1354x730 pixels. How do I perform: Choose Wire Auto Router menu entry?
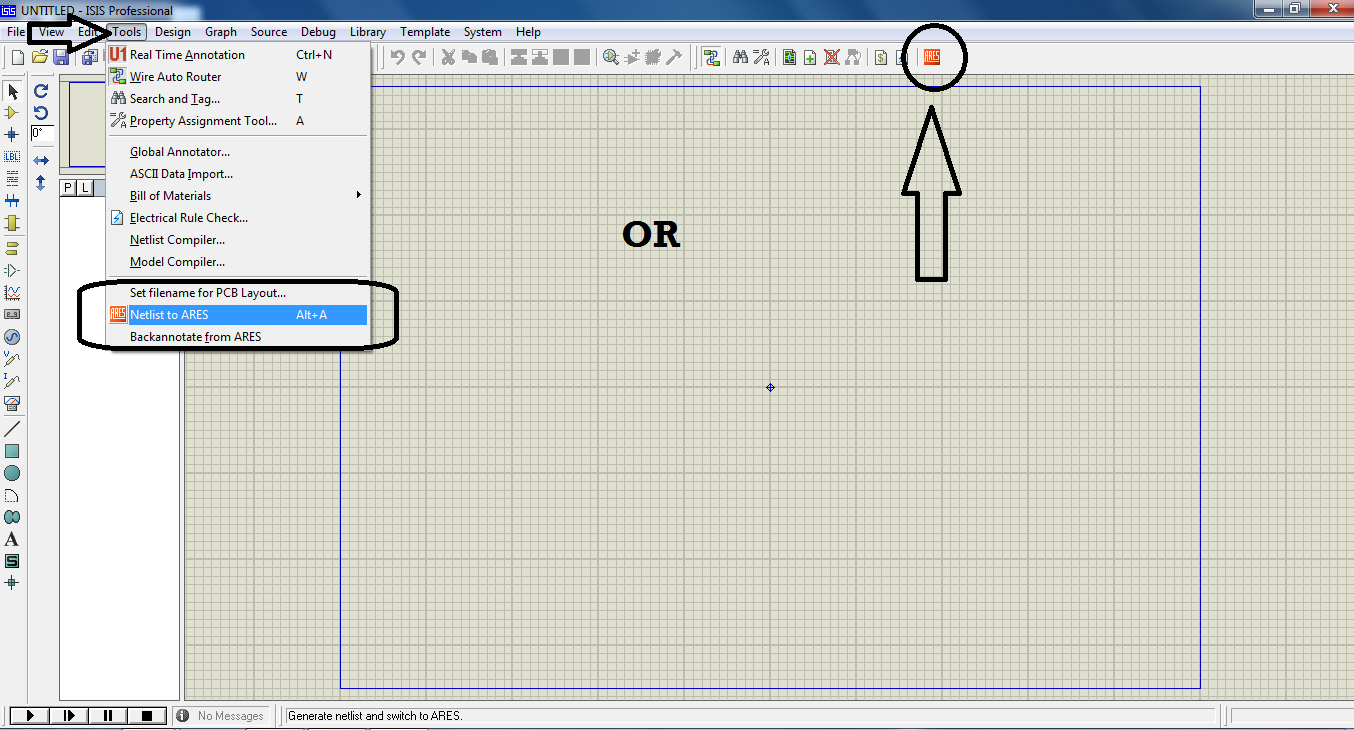click(x=238, y=77)
